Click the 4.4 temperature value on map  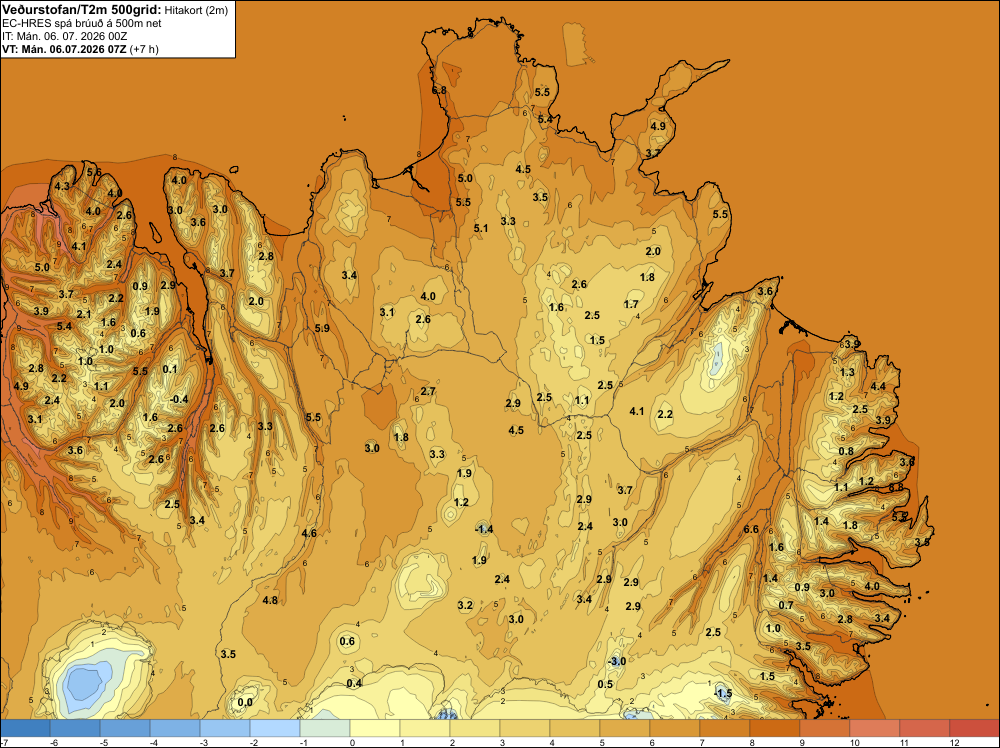point(878,386)
